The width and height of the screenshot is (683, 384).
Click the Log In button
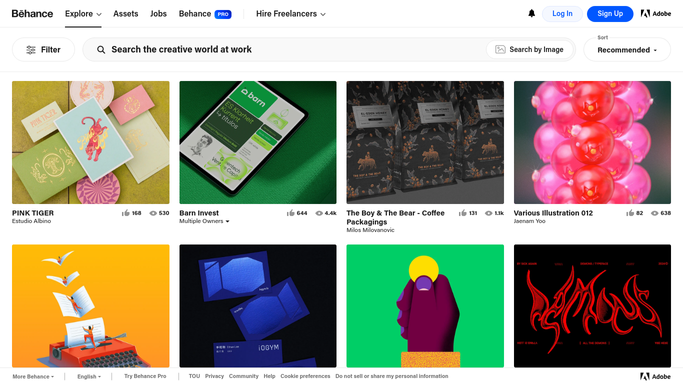pyautogui.click(x=562, y=14)
